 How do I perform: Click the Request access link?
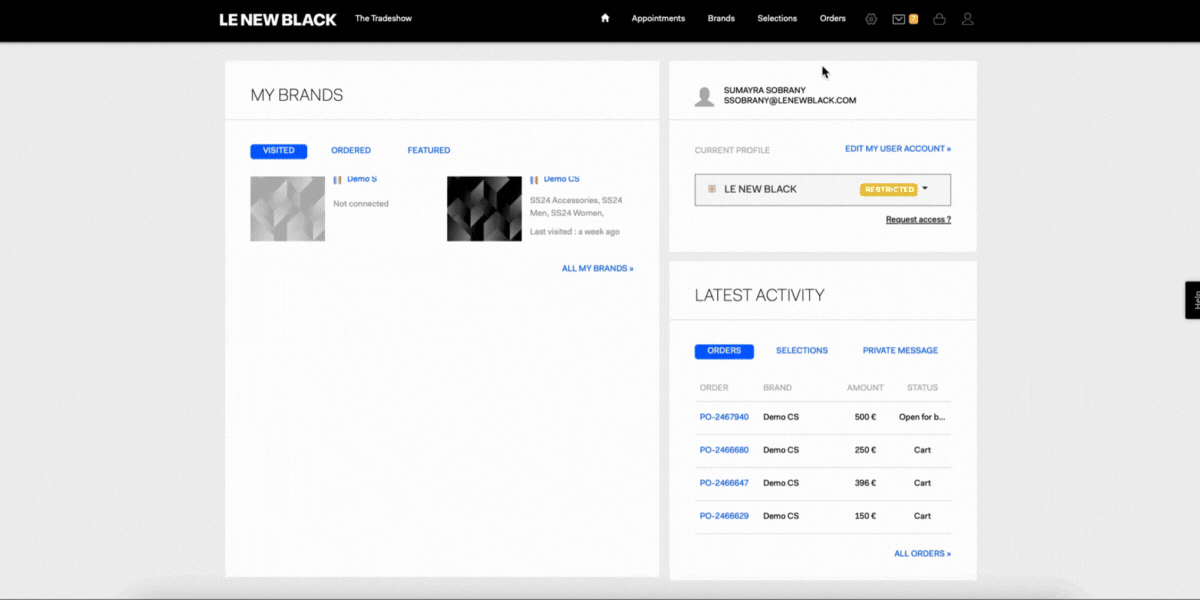pos(918,220)
